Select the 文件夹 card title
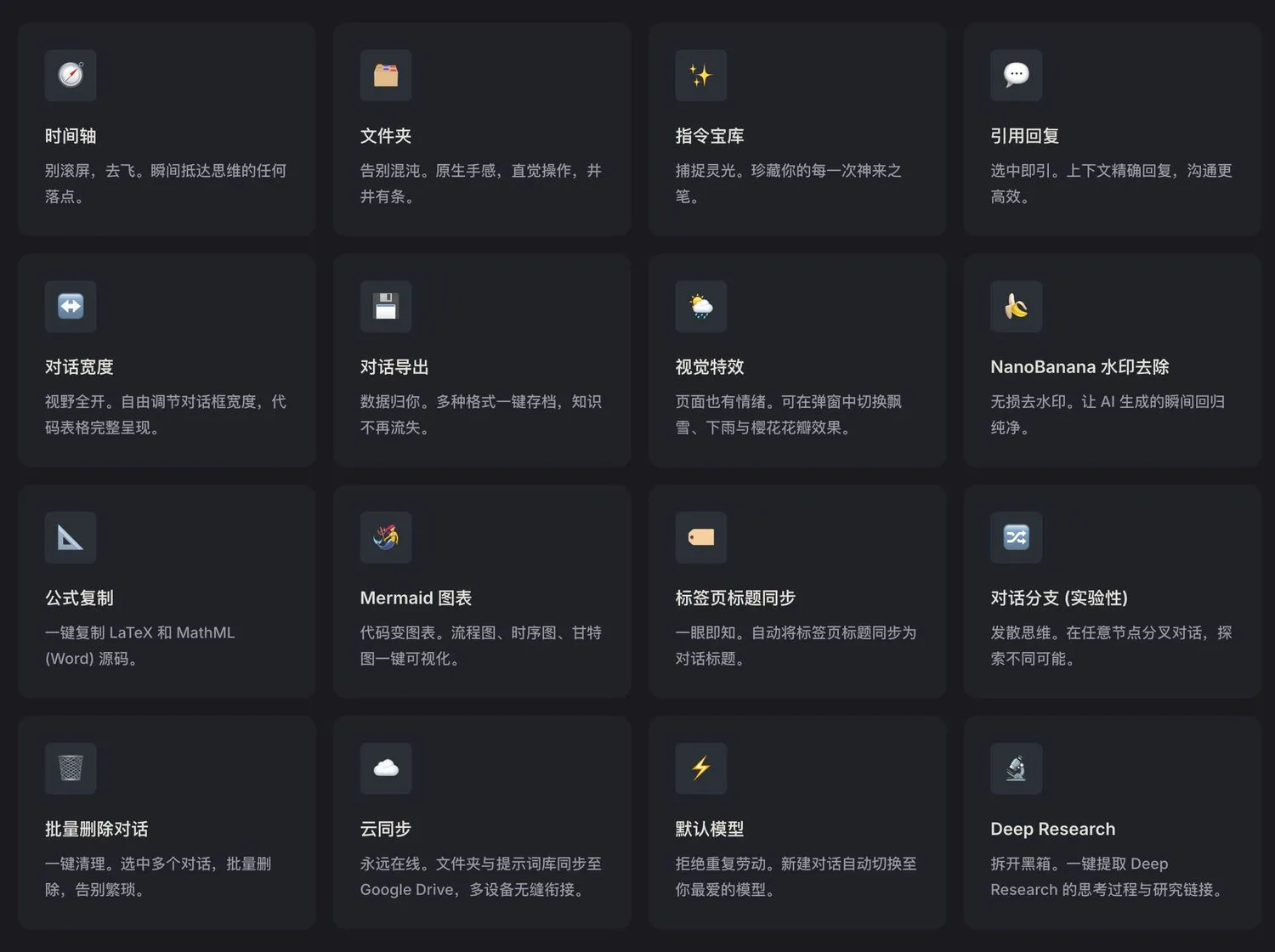 [386, 136]
